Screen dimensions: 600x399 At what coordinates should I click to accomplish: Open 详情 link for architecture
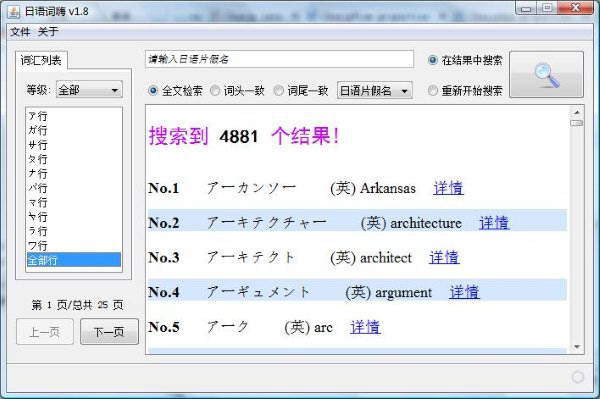(x=494, y=223)
